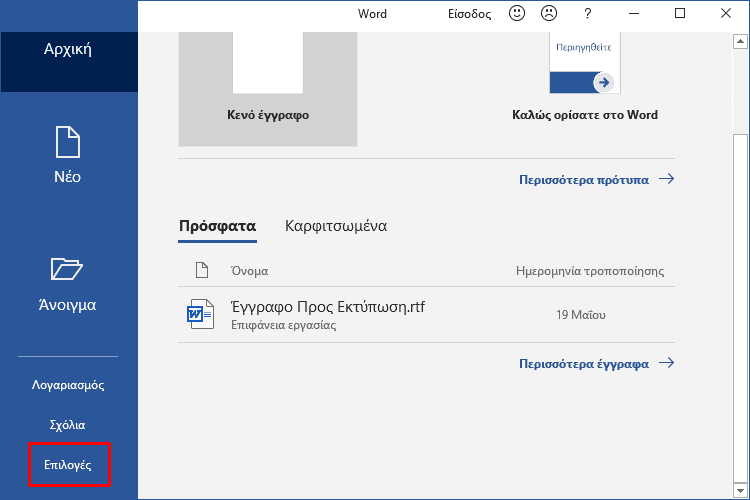Click the Επιφάνεια εργασίας location text
The image size is (750, 500).
pos(284,325)
